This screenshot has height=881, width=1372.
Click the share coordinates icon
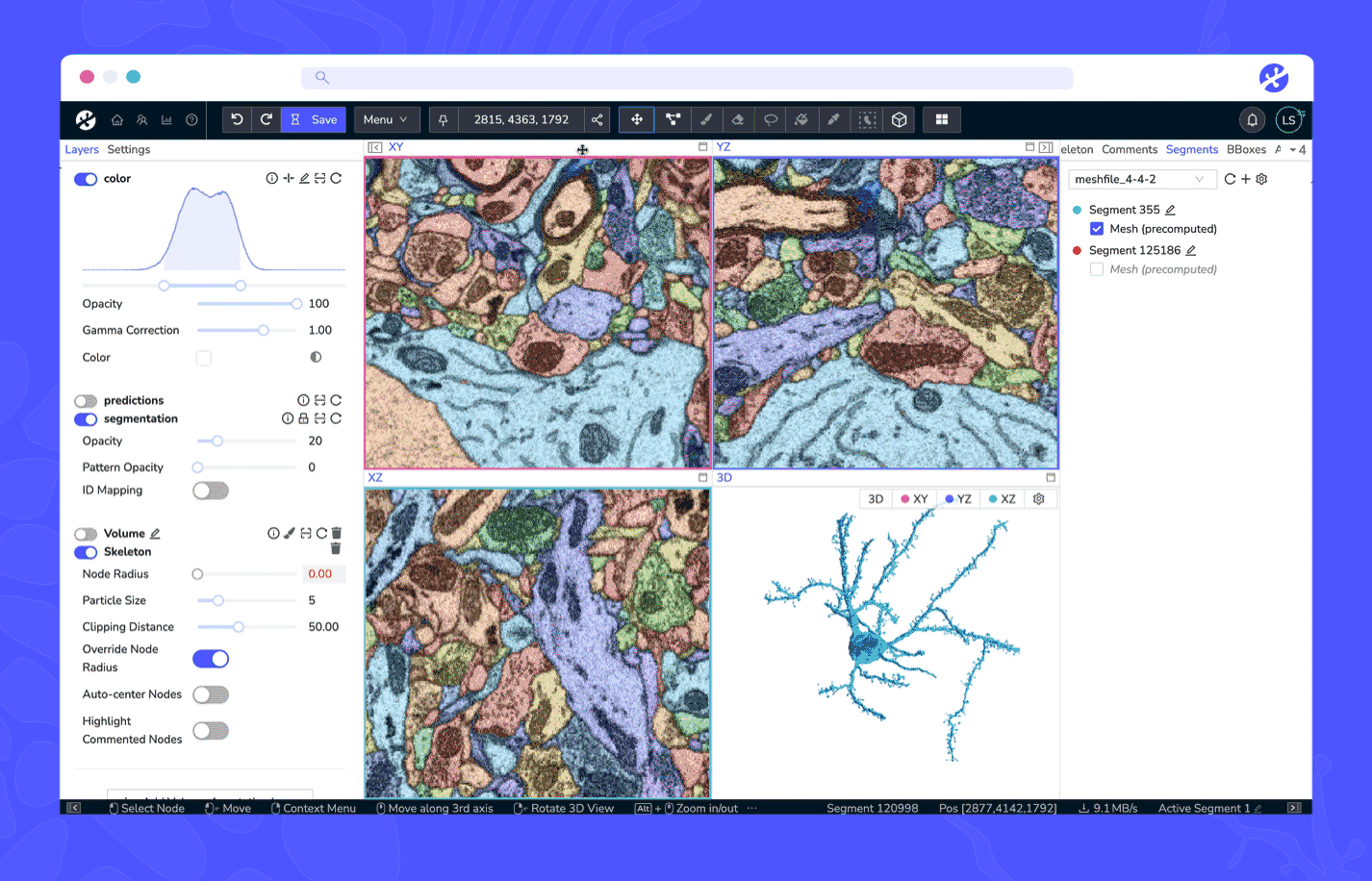(x=597, y=119)
